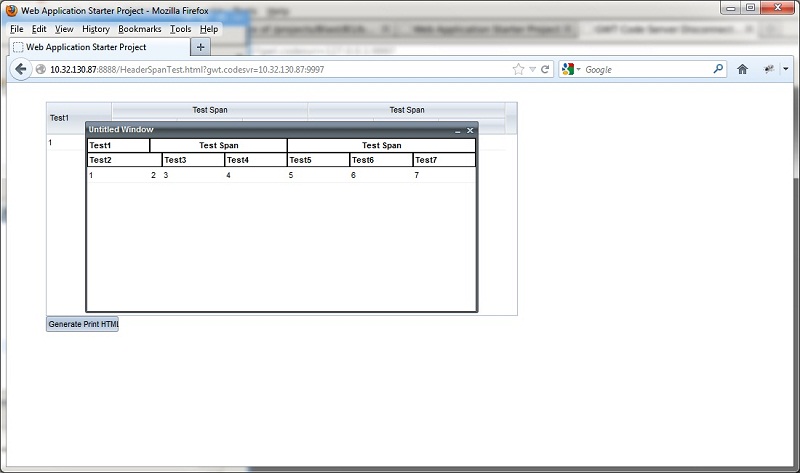Click the browser Back arrow button
This screenshot has height=473, width=800.
[20, 69]
